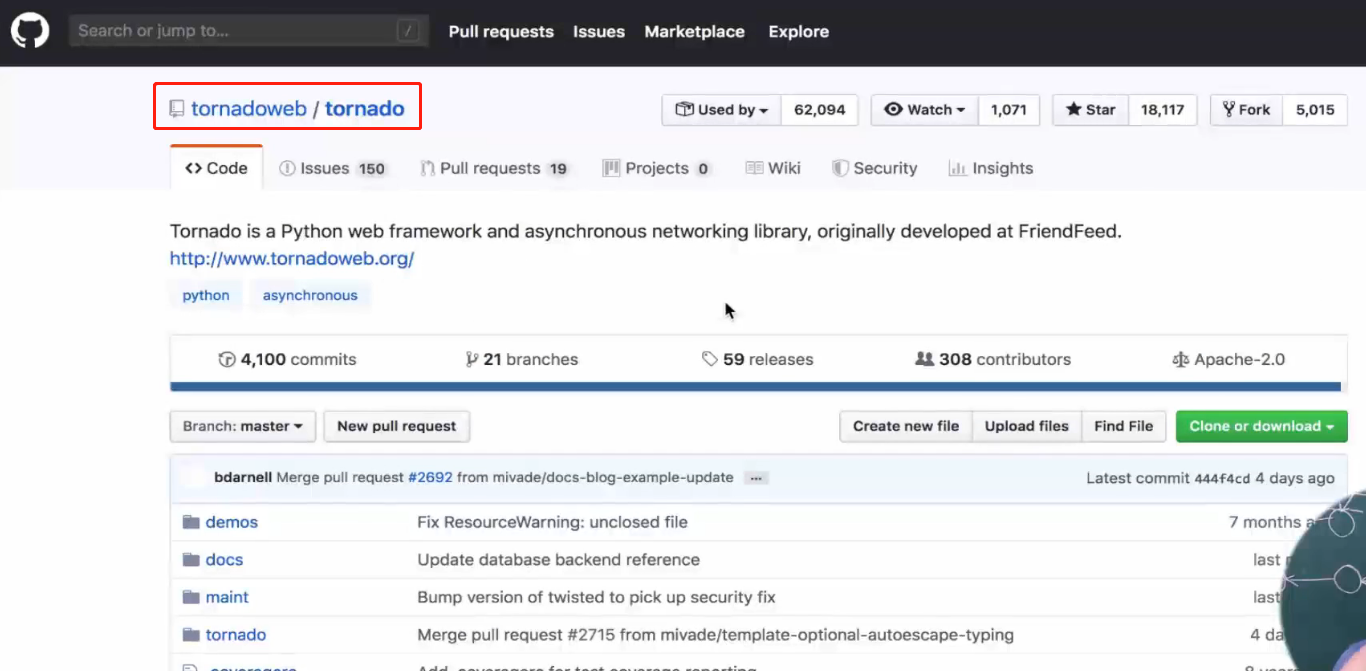Click the Apache-2.0 license scale icon
The height and width of the screenshot is (671, 1366).
1181,360
